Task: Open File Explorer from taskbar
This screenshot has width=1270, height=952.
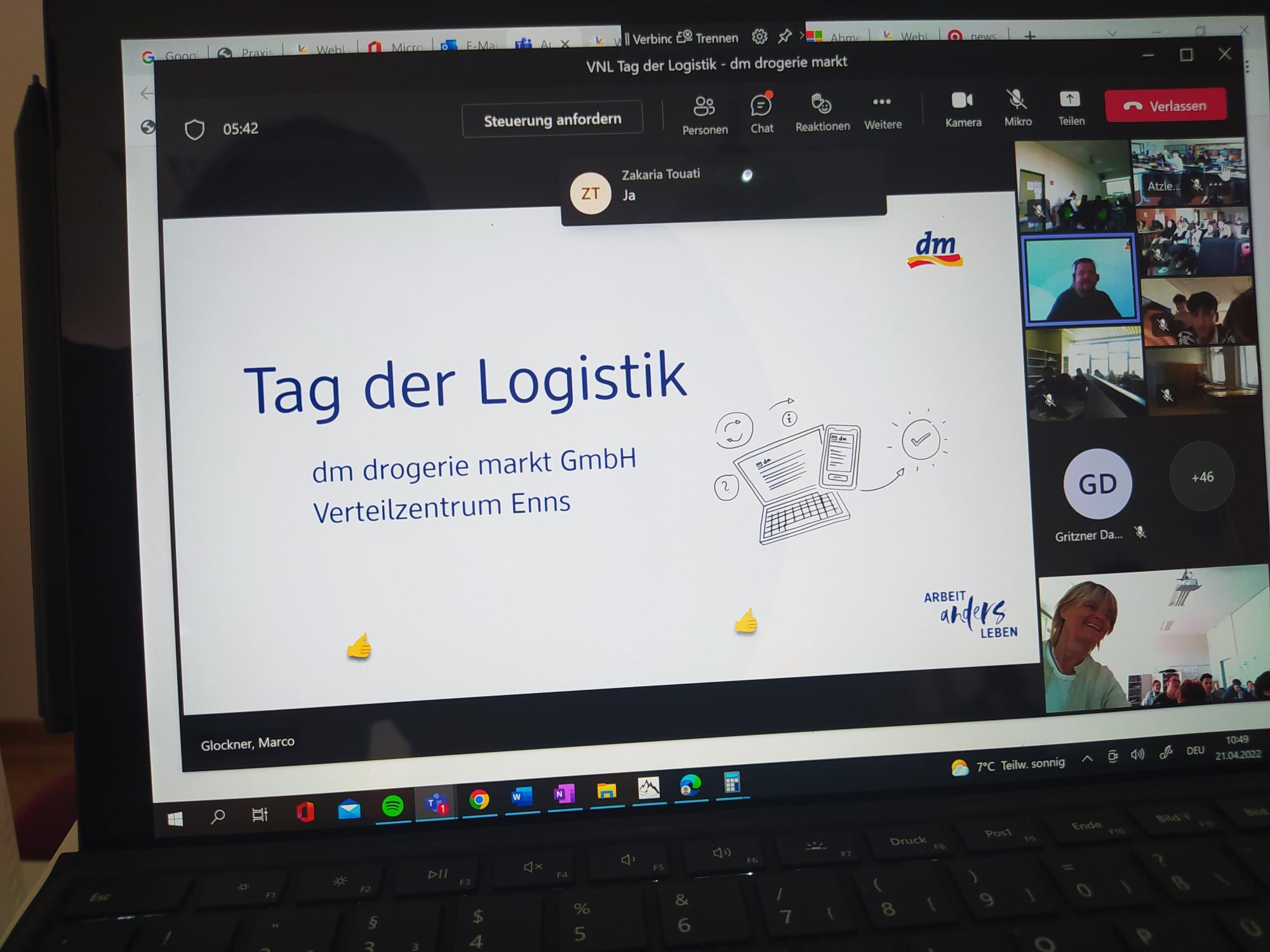Action: 606,791
